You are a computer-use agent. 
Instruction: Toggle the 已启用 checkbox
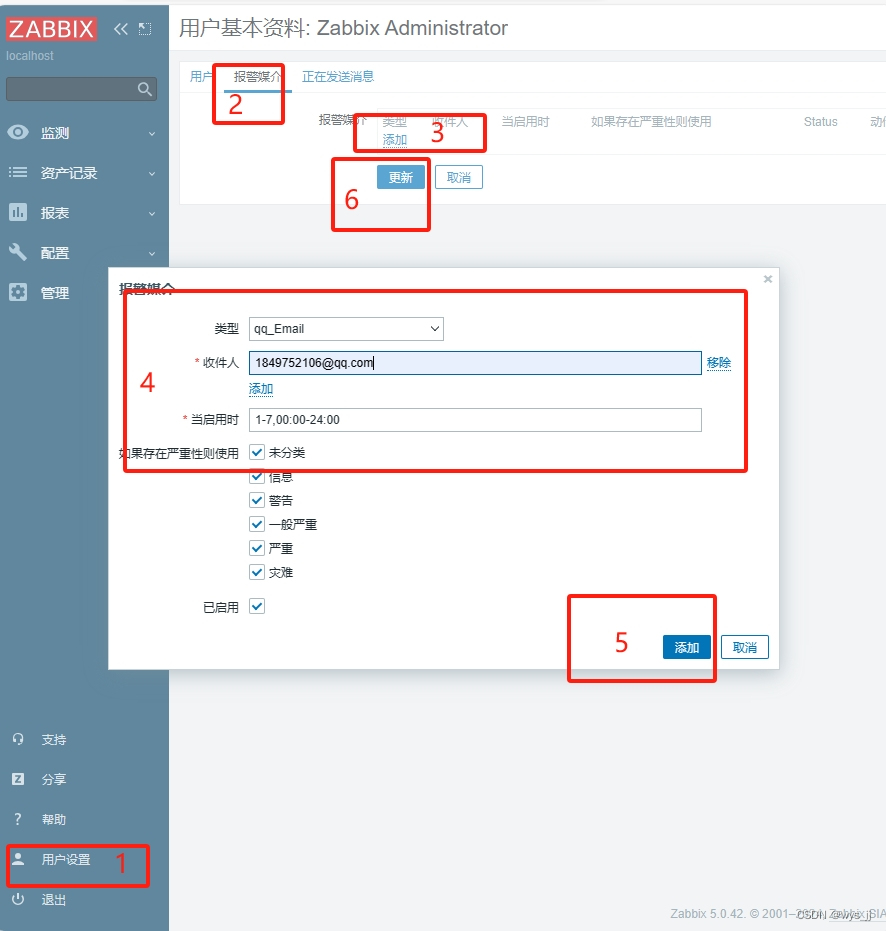coord(257,606)
